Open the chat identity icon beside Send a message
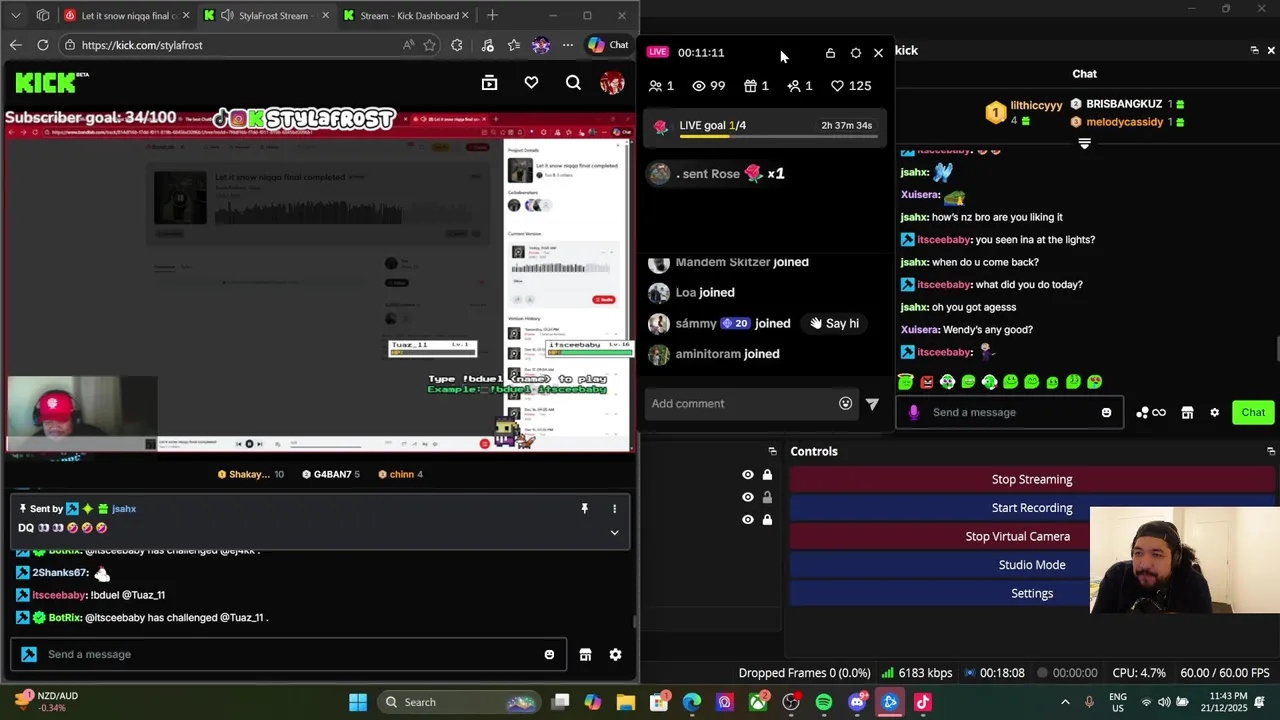The height and width of the screenshot is (720, 1280). [29, 654]
